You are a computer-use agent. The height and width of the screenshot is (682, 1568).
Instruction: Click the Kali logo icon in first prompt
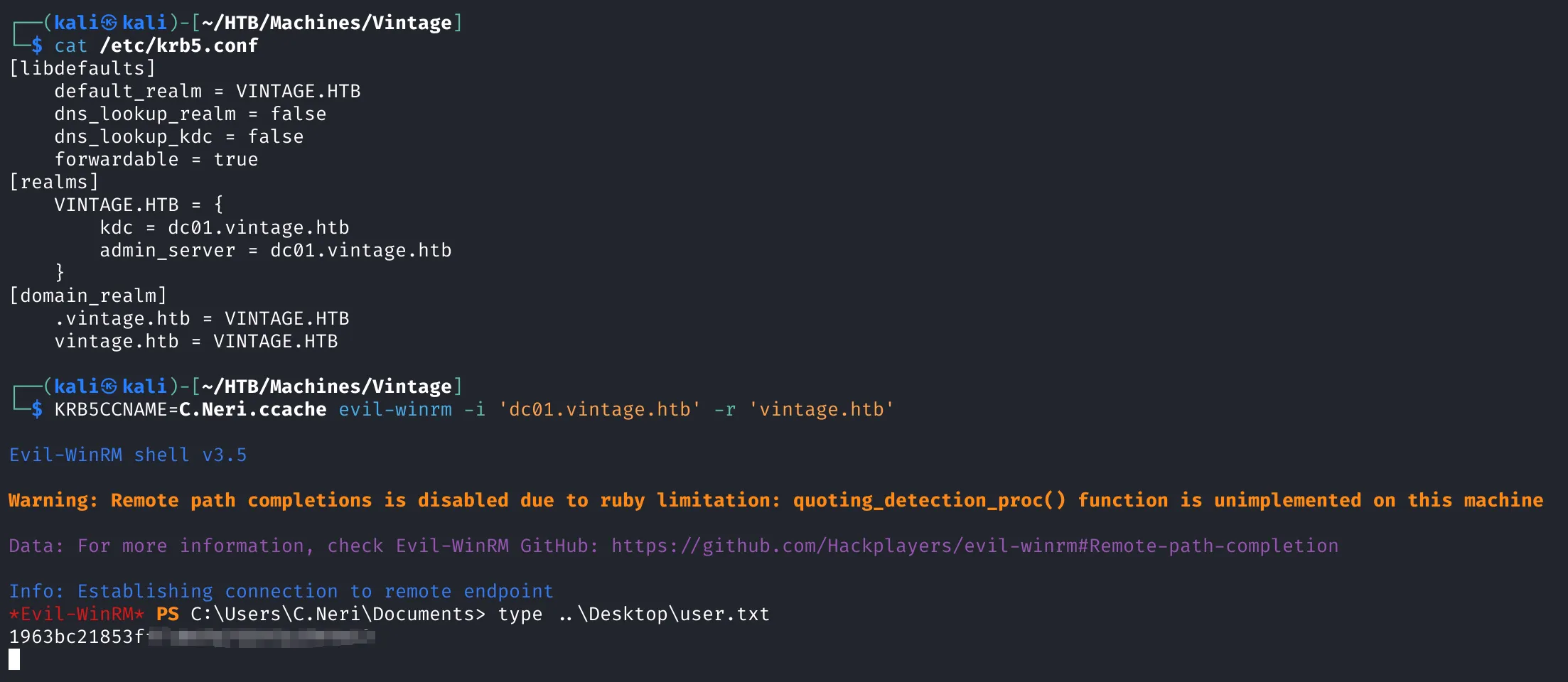109,23
